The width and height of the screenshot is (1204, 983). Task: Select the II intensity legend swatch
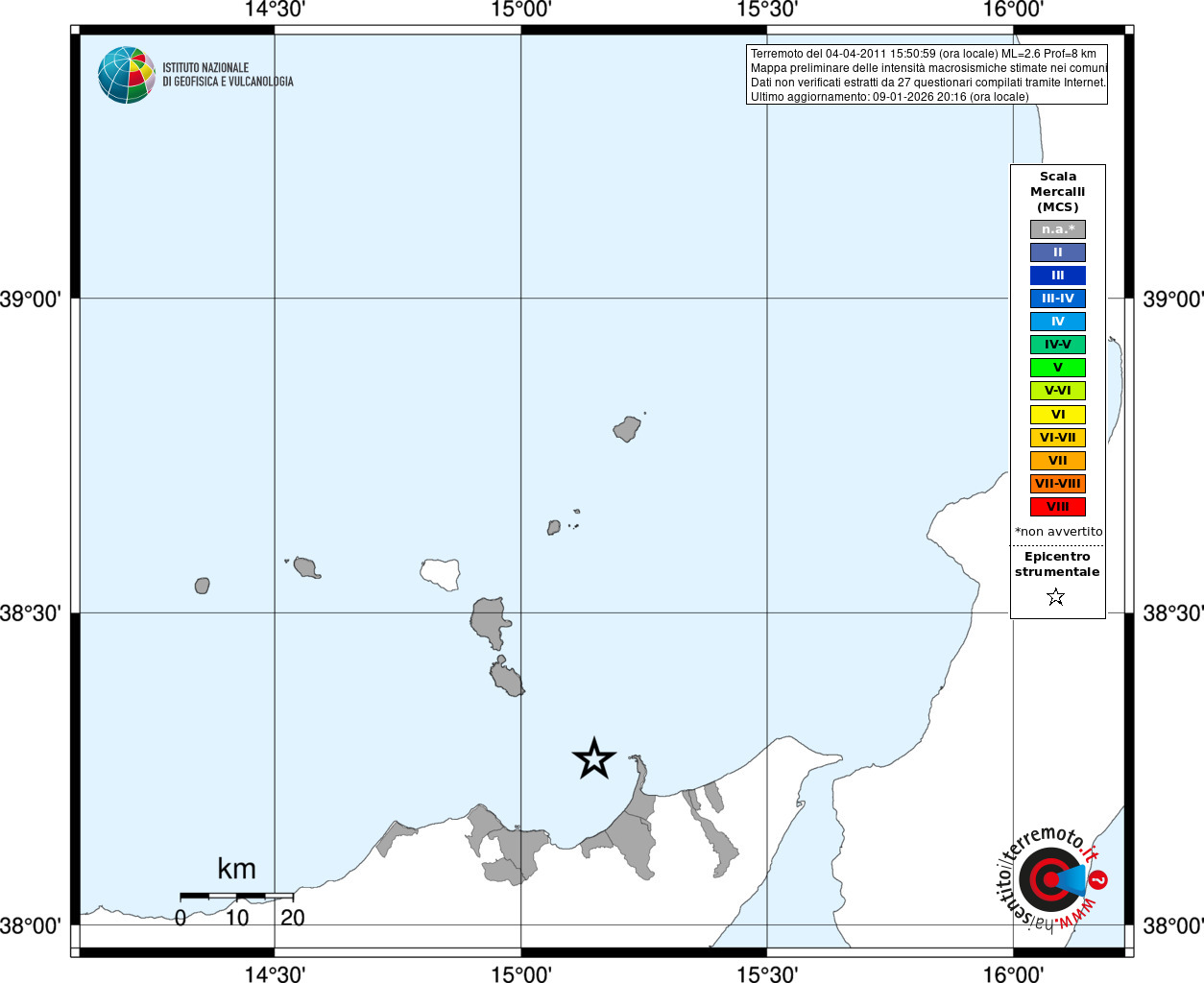[1058, 252]
